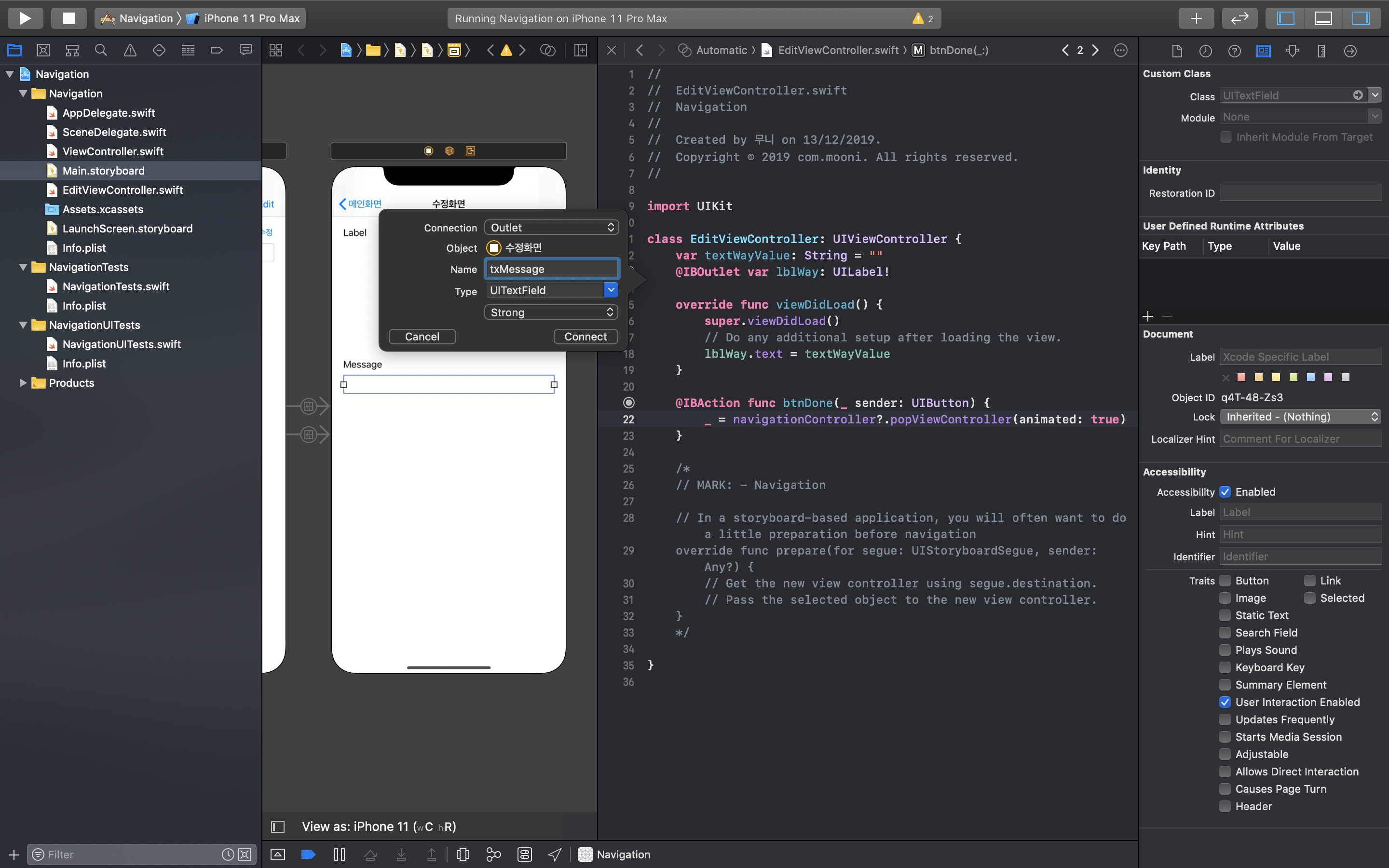Image resolution: width=1389 pixels, height=868 pixels.
Task: Click the Stop button in toolbar
Action: click(68, 18)
